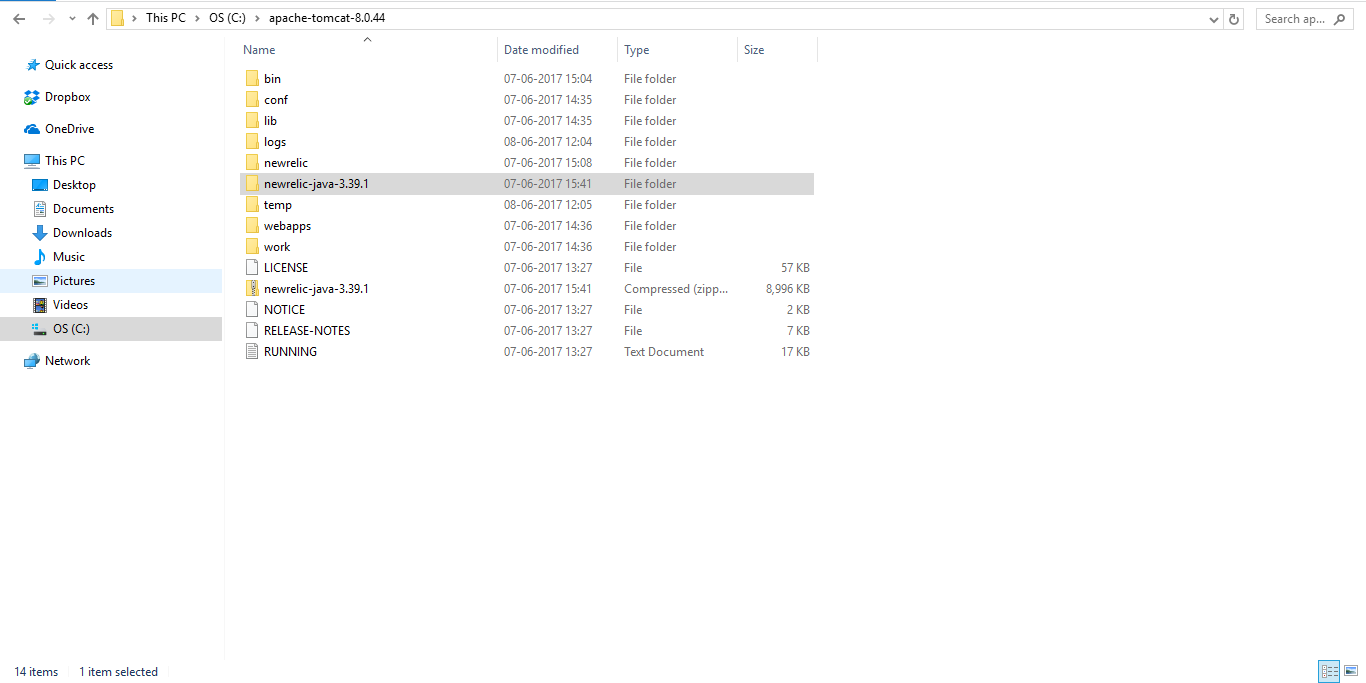
Task: Go back with the Back arrow
Action: (x=19, y=19)
